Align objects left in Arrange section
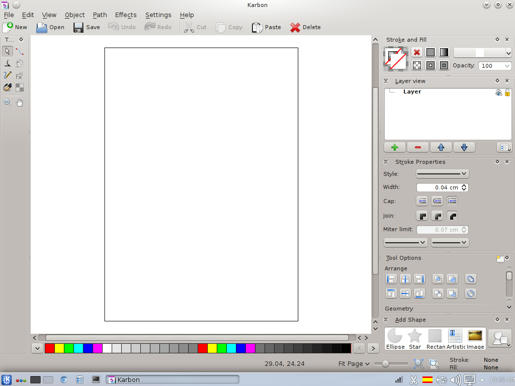515x386 pixels. pyautogui.click(x=391, y=279)
